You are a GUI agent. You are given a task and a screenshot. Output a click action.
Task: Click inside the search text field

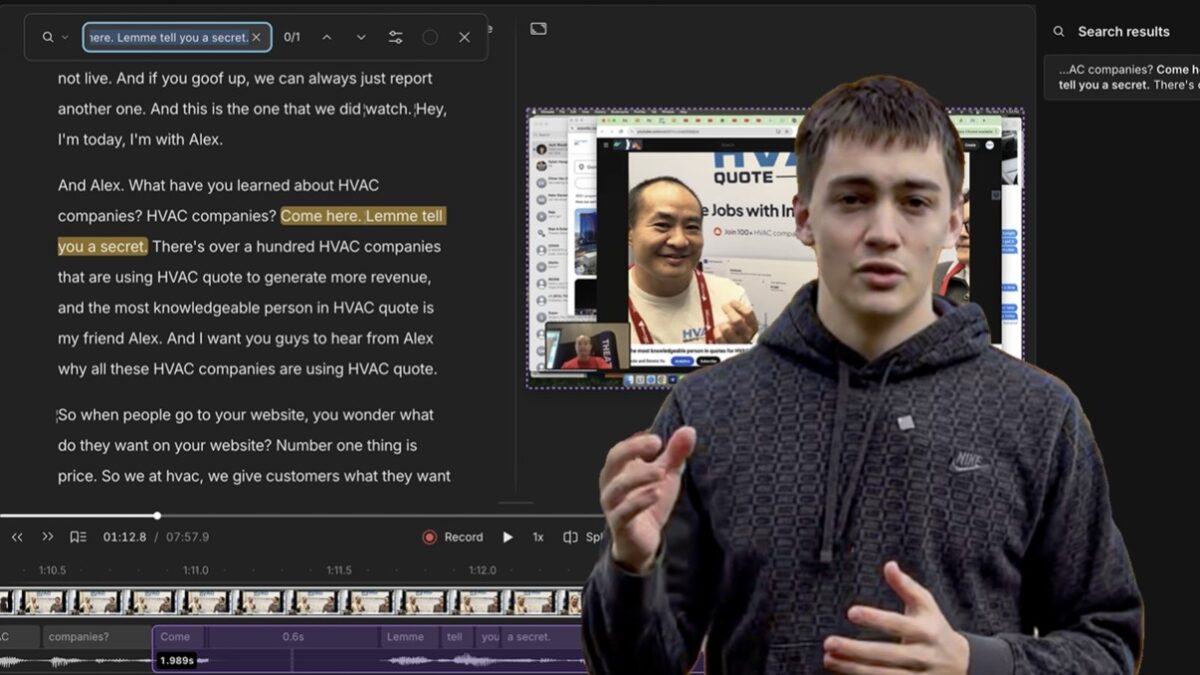168,37
